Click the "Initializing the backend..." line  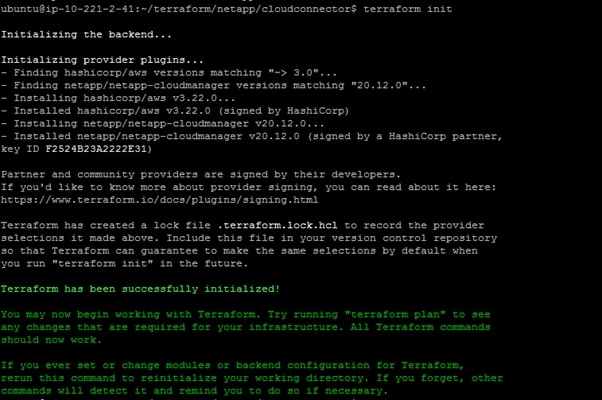point(86,35)
